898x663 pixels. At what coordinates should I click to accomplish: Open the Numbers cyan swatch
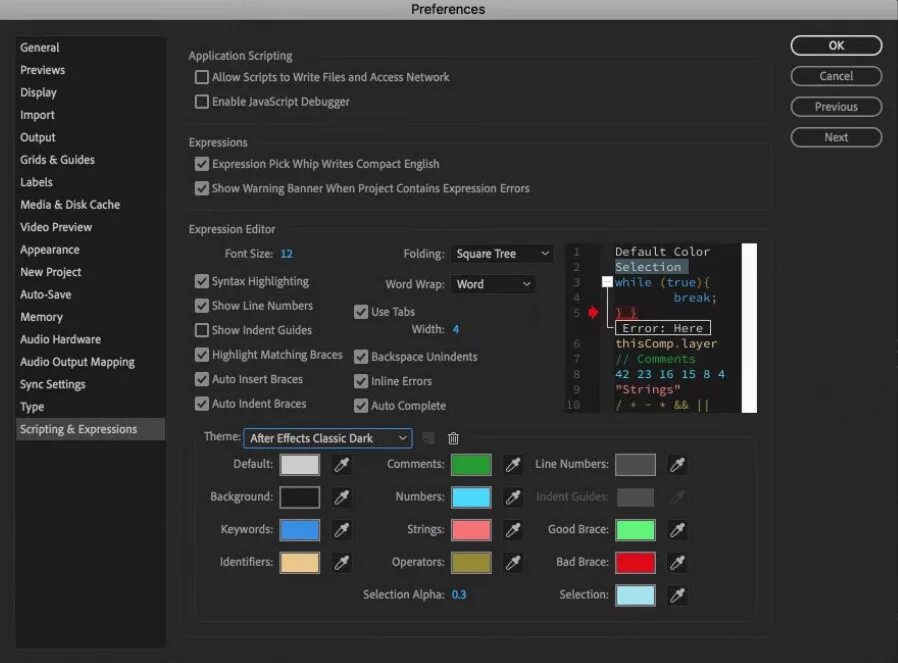click(471, 497)
